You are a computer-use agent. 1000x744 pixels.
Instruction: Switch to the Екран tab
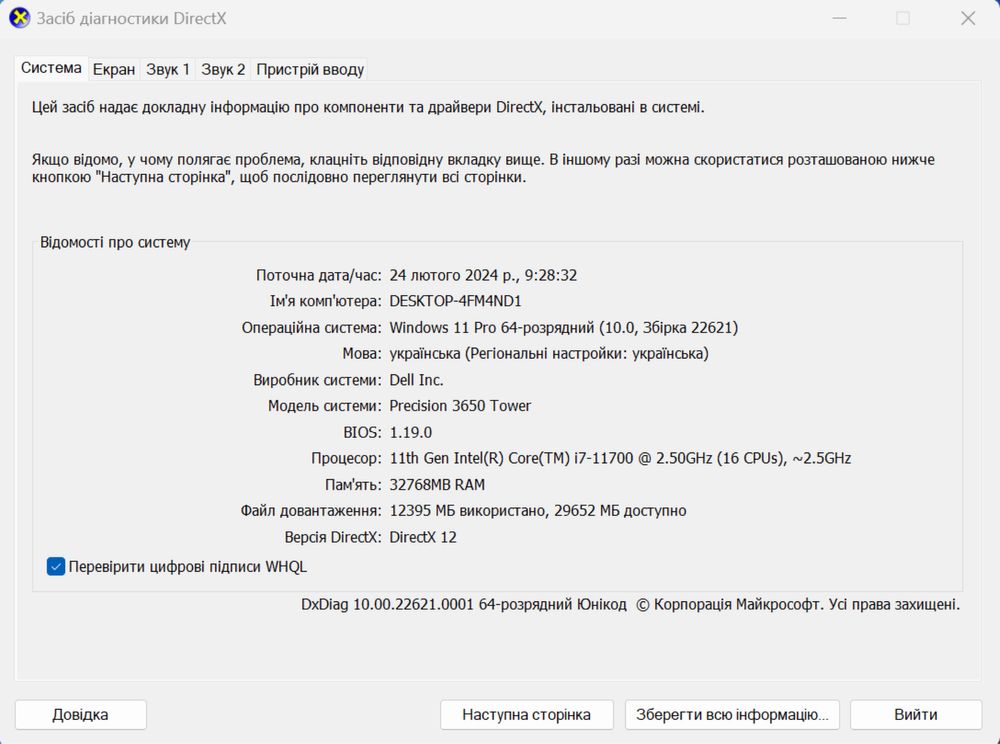(x=114, y=69)
